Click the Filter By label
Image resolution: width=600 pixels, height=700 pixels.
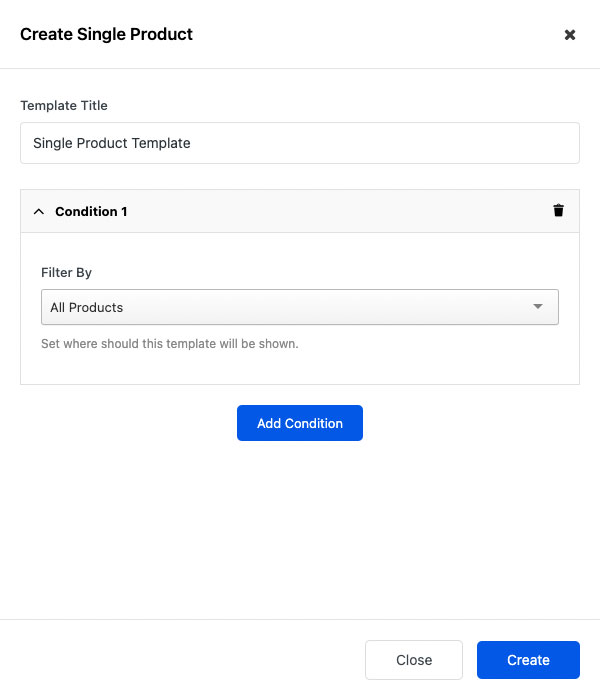(x=67, y=272)
